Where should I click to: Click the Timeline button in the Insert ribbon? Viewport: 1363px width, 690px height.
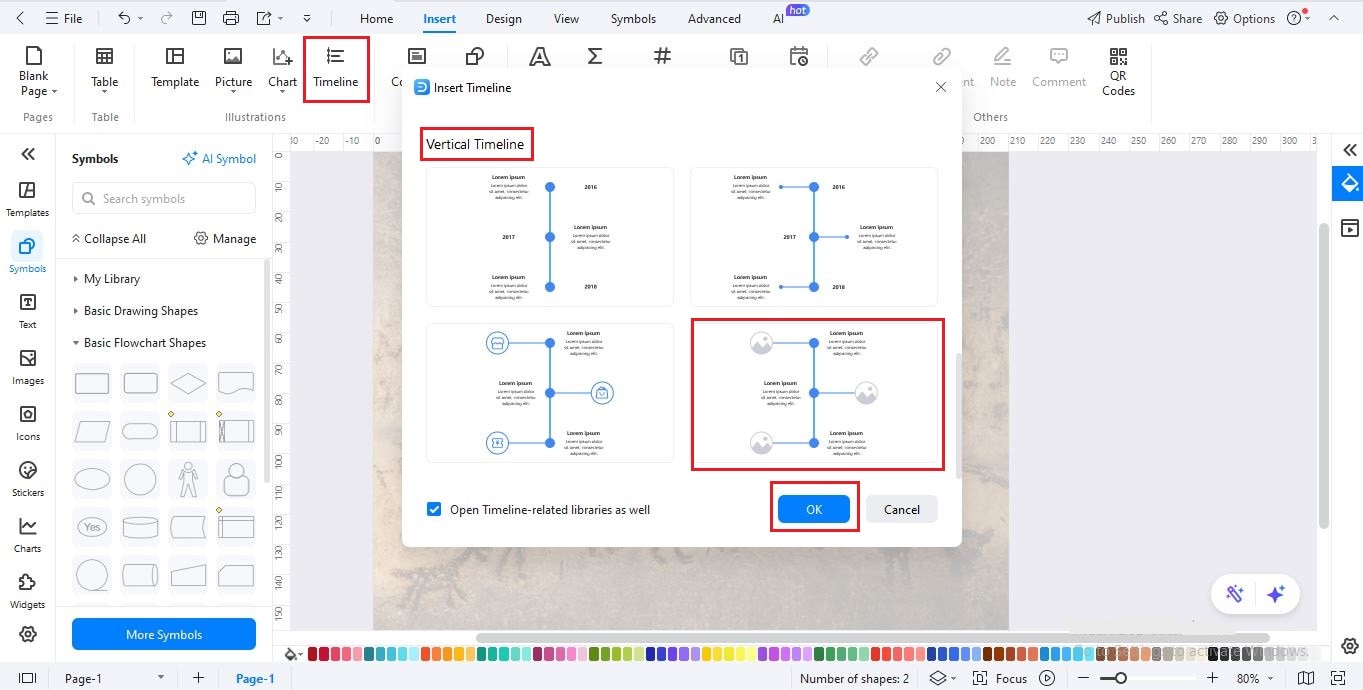pos(335,68)
